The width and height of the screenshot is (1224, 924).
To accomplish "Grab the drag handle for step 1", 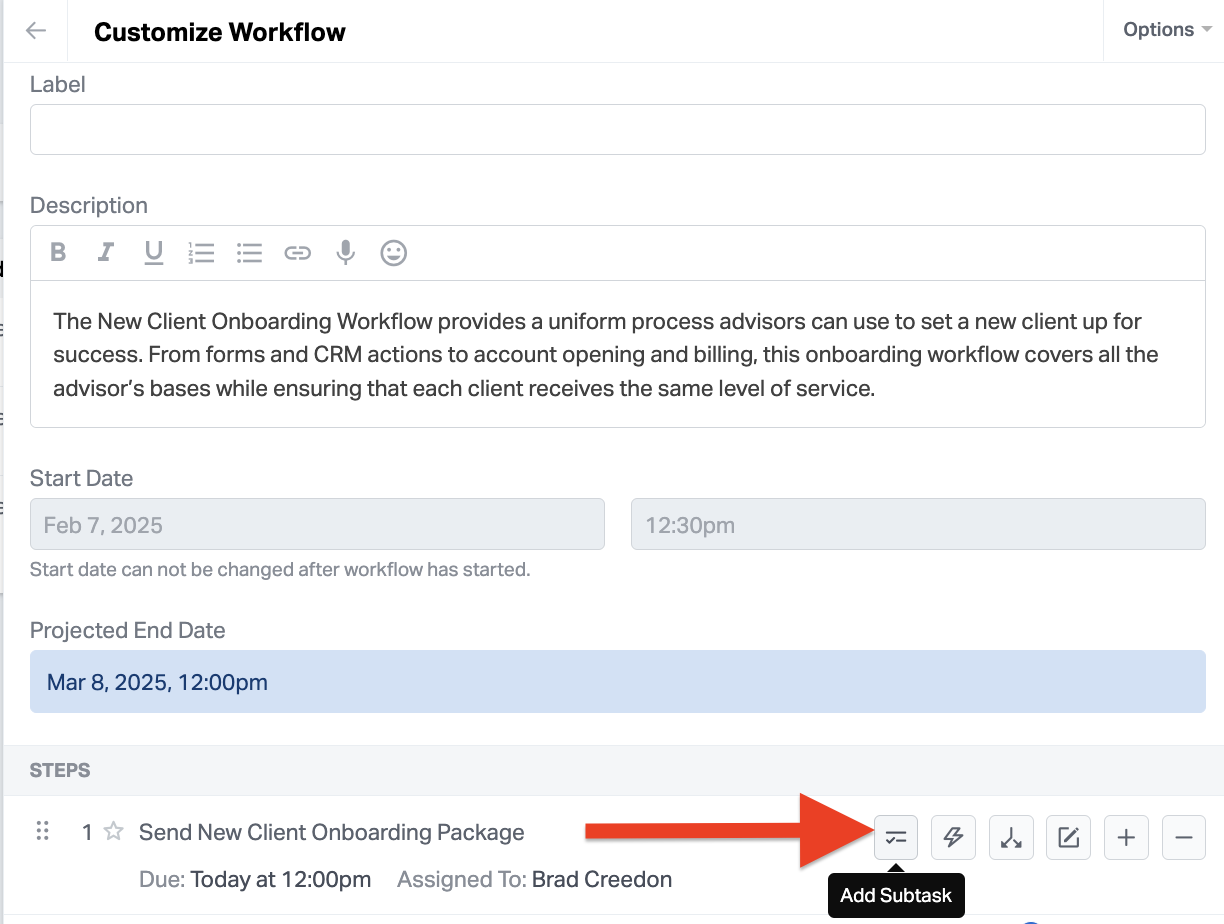I will coord(42,831).
